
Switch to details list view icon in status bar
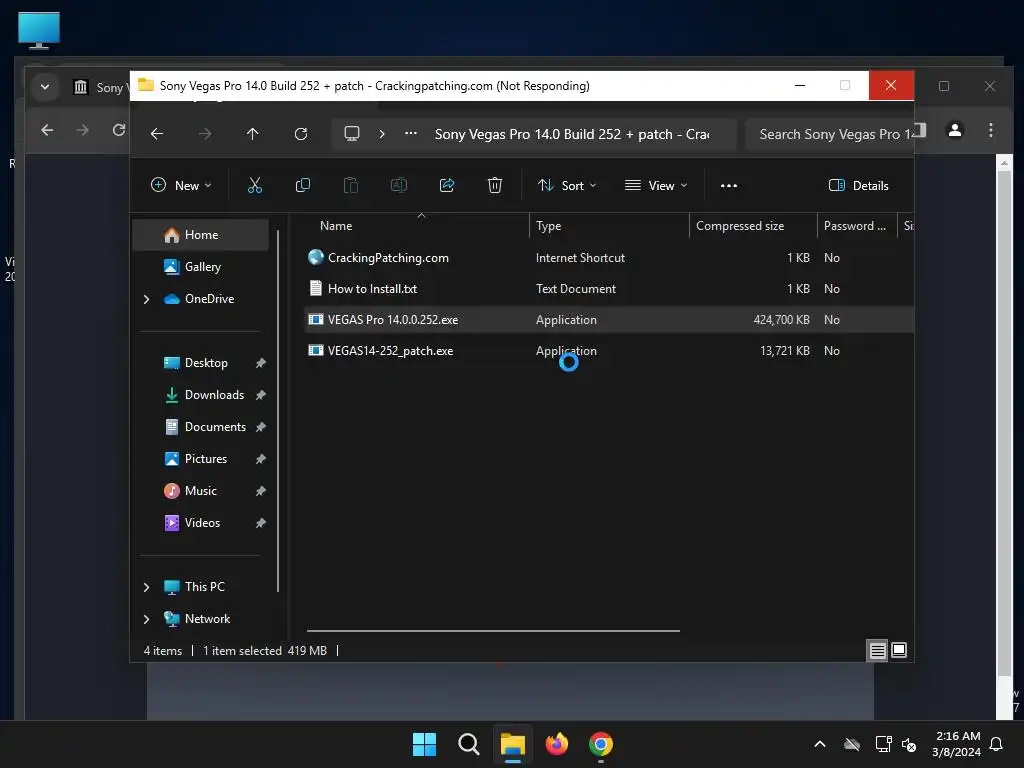tap(878, 650)
